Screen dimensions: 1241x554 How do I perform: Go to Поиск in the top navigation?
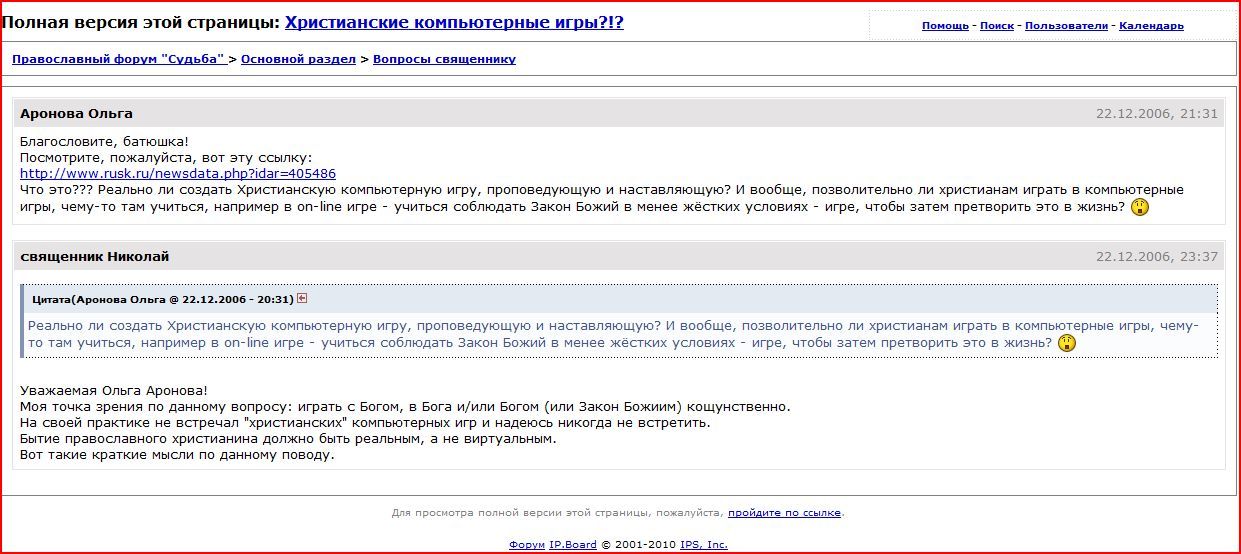pyautogui.click(x=996, y=26)
